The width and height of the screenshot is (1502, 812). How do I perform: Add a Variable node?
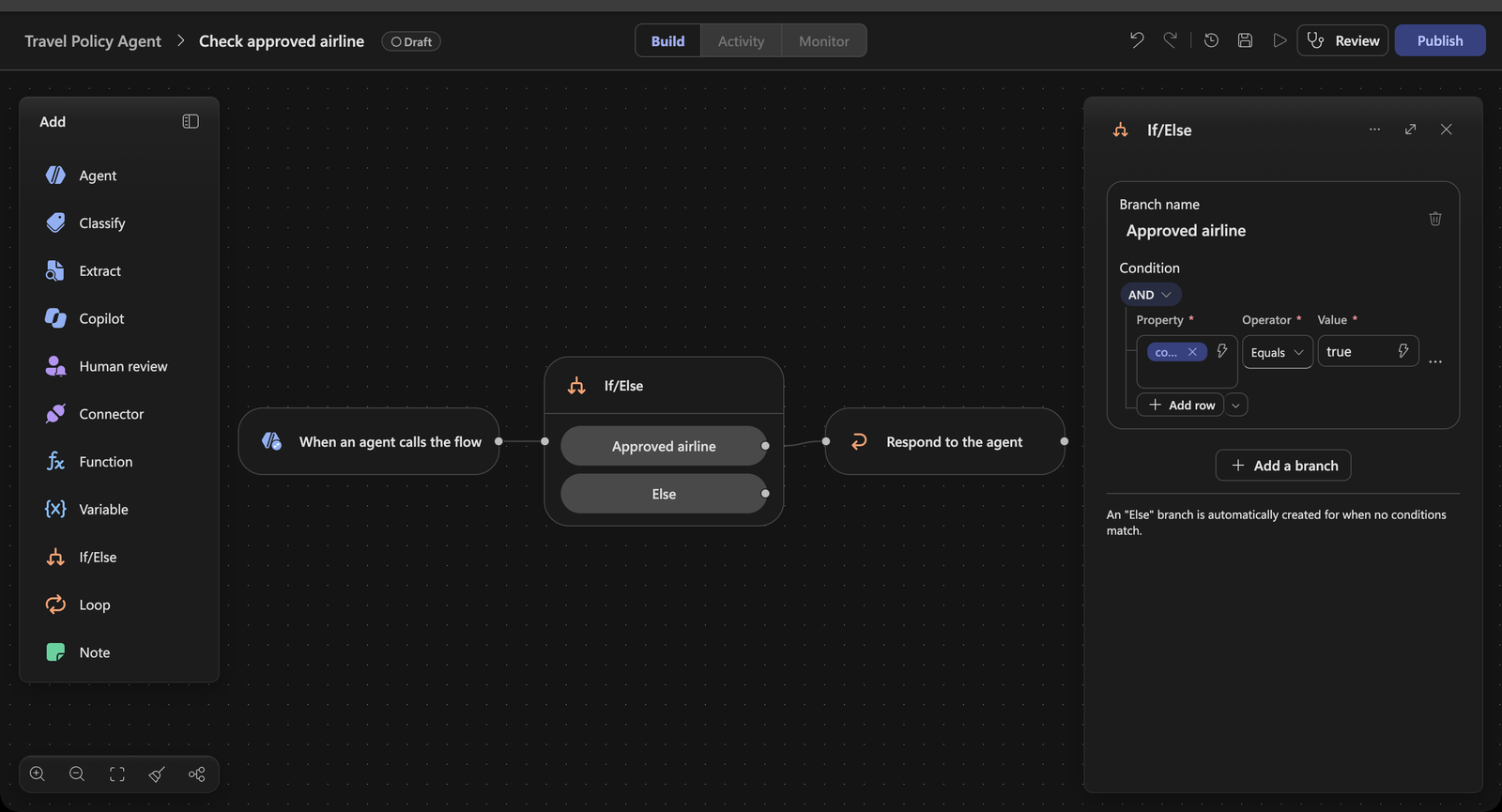pyautogui.click(x=119, y=510)
